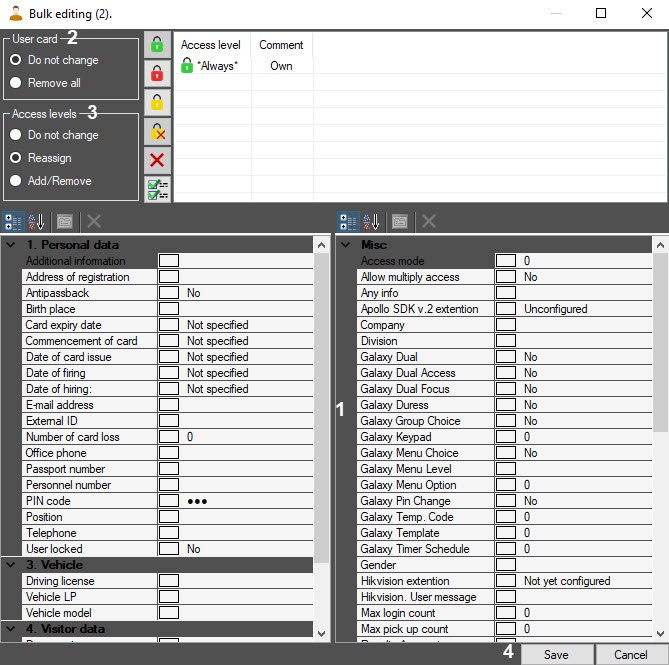Click Categorized view icon above Misc list

click(349, 222)
